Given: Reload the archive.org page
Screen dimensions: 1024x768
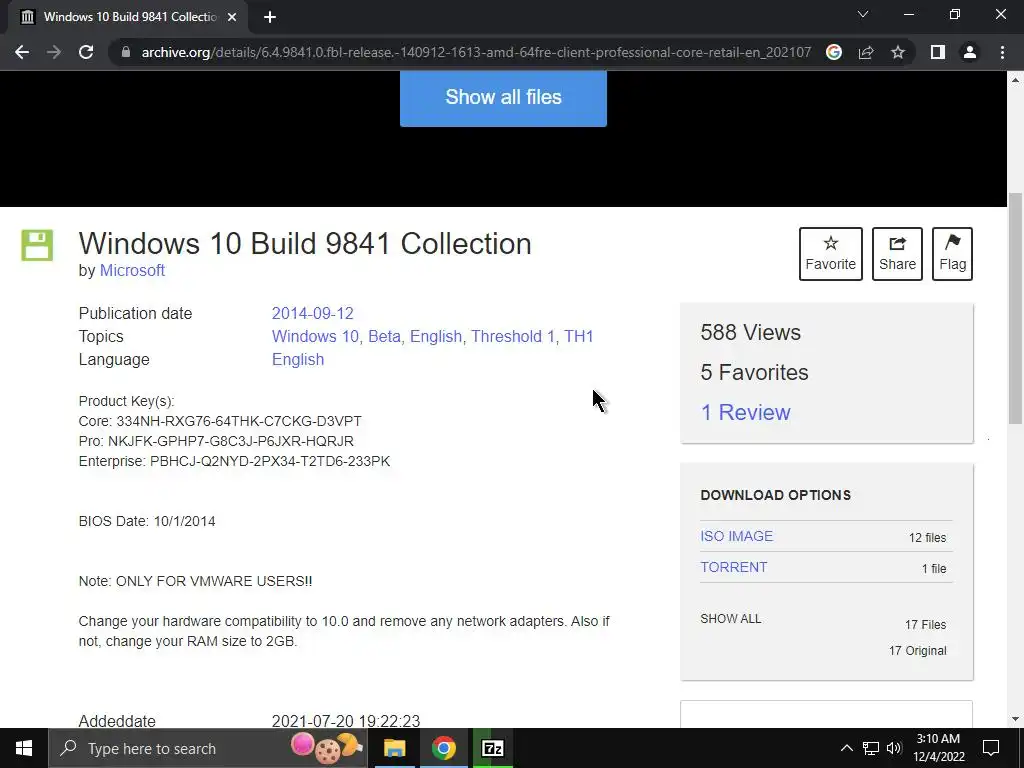Looking at the screenshot, I should coord(86,52).
